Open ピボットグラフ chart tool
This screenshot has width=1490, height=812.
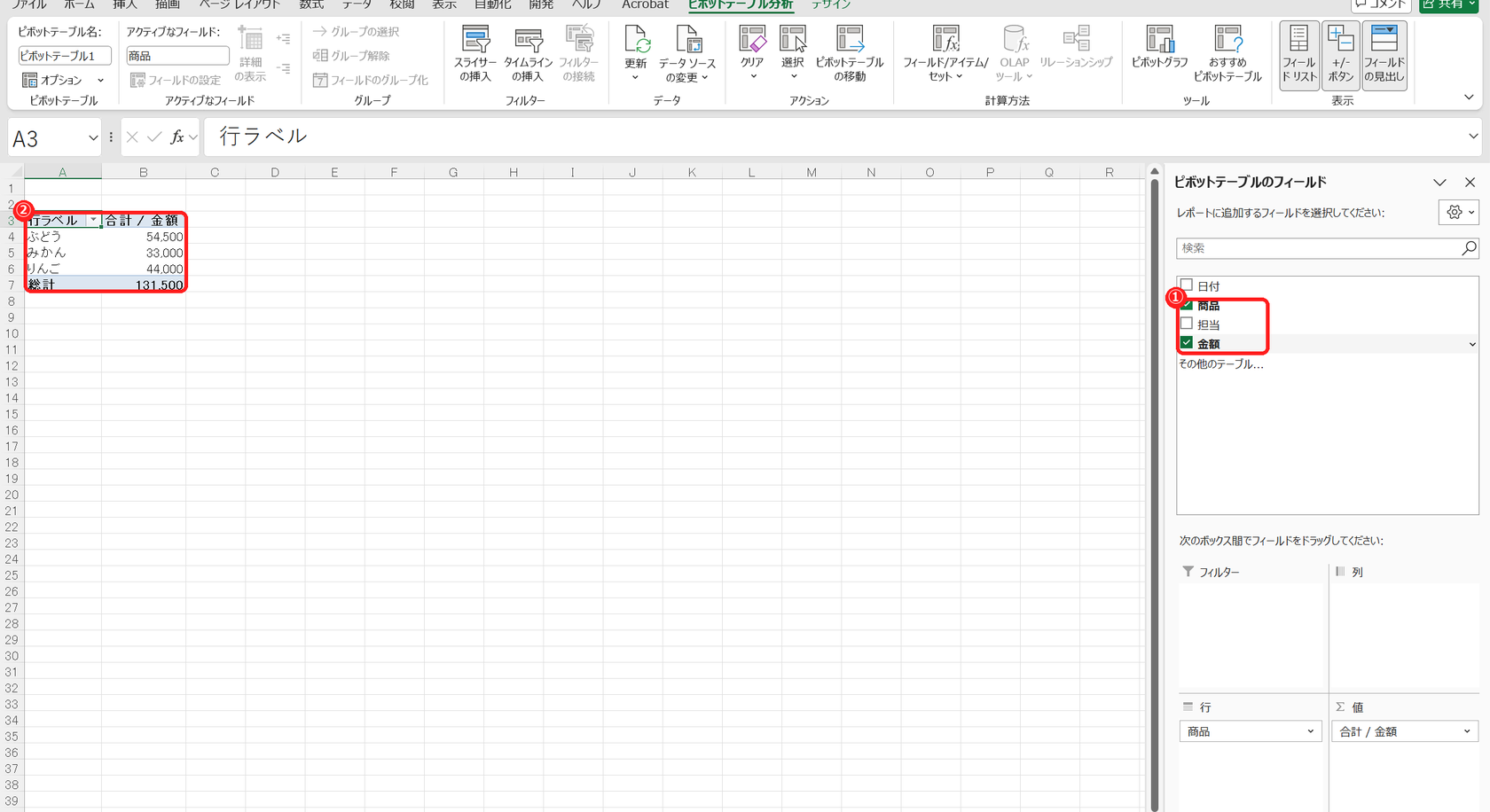click(x=1159, y=47)
